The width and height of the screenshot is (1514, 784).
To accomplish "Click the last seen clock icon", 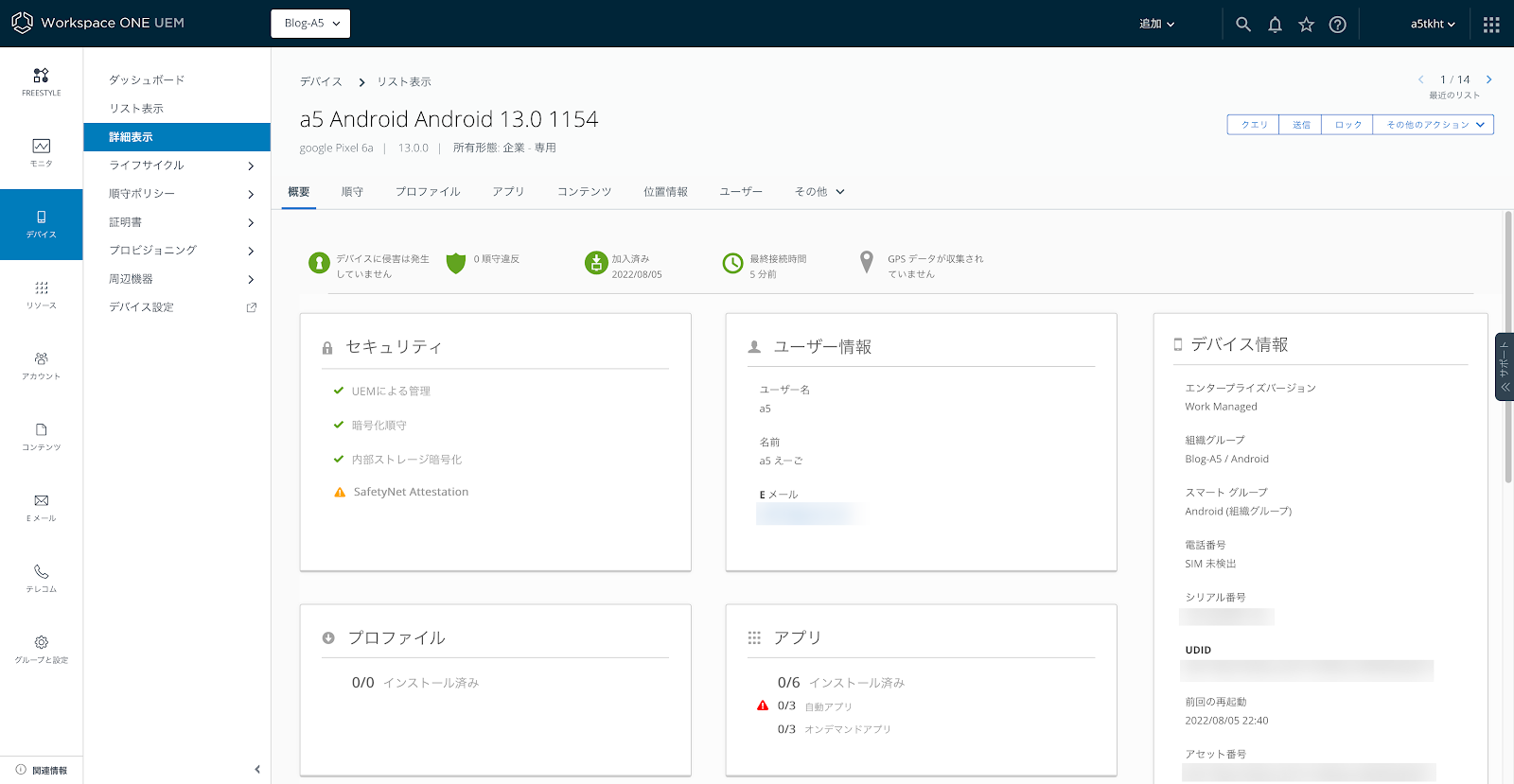I will coord(732,263).
